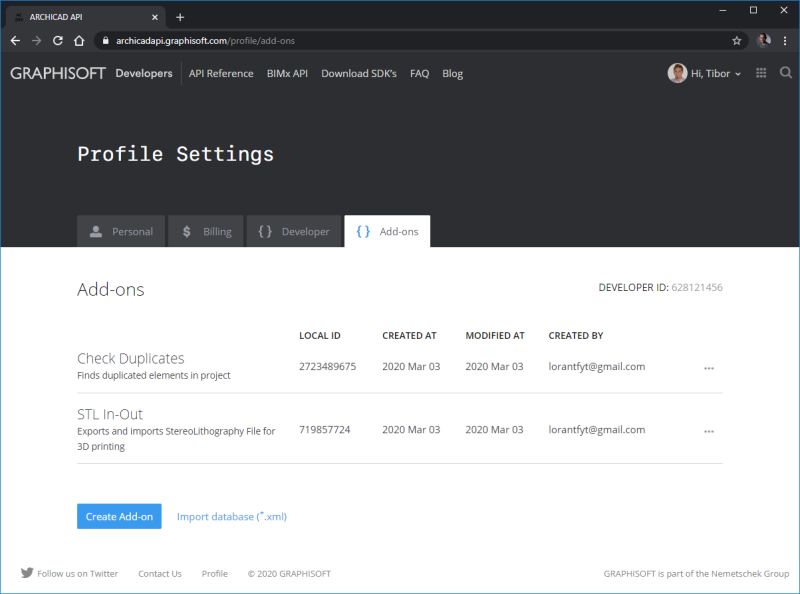Click the Profile Settings page heading
Viewport: 800px width, 594px height.
click(x=176, y=154)
